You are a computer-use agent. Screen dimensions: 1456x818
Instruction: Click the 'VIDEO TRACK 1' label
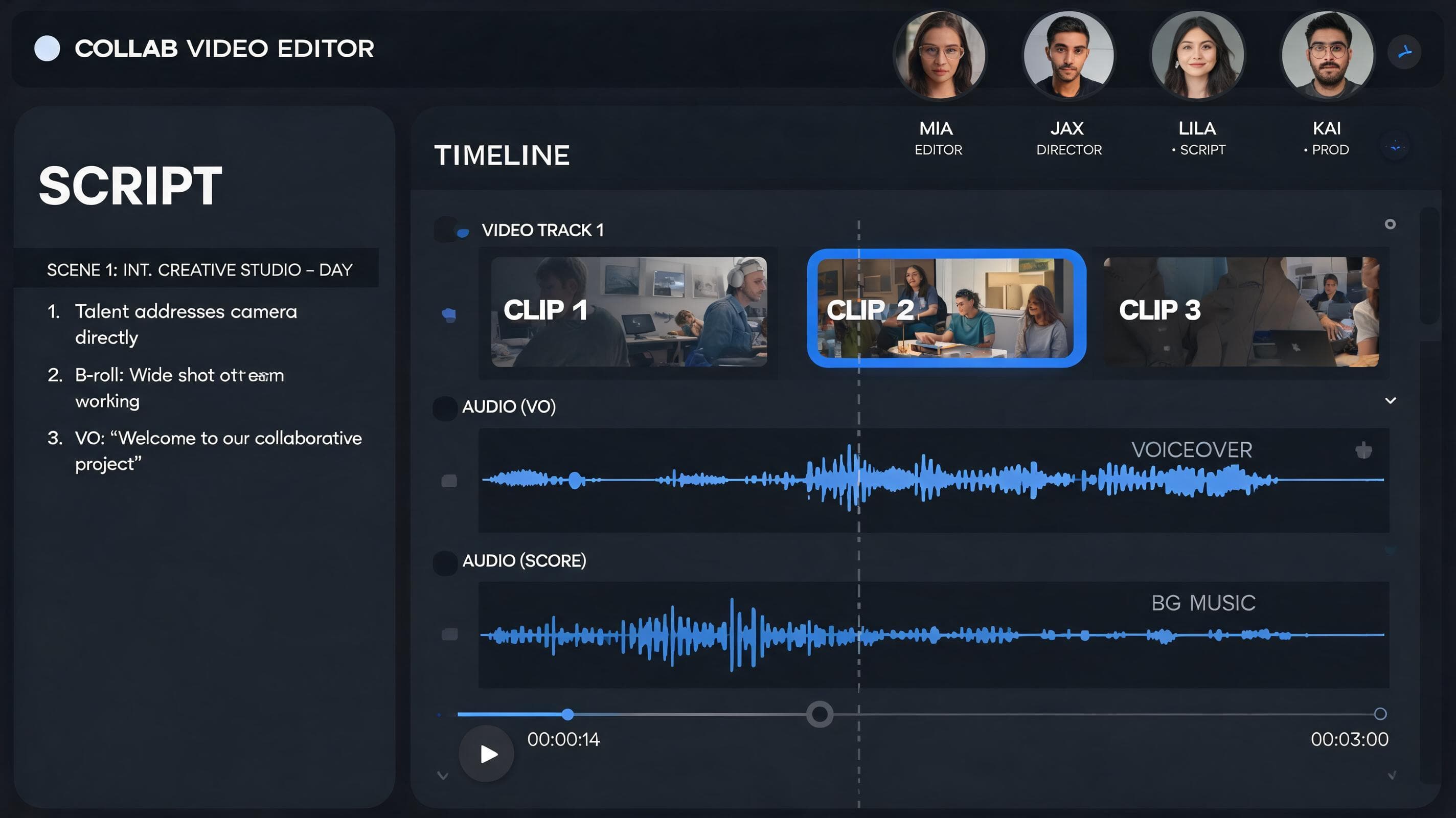point(542,230)
